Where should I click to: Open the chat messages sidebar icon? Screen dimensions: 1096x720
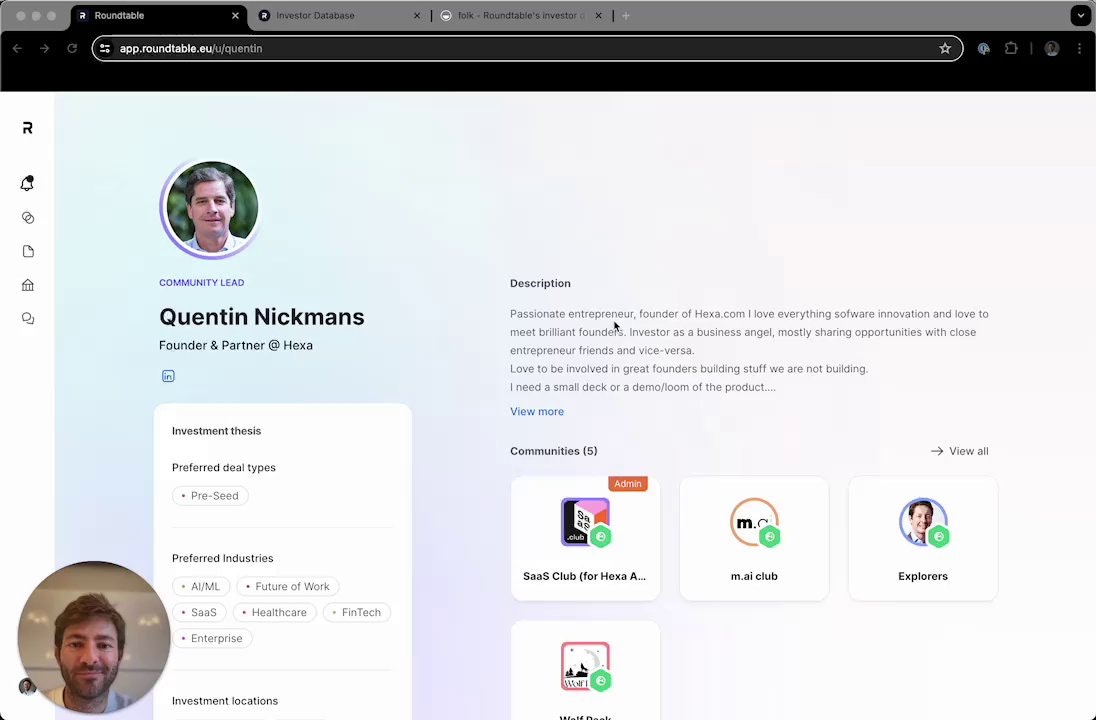pyautogui.click(x=28, y=319)
